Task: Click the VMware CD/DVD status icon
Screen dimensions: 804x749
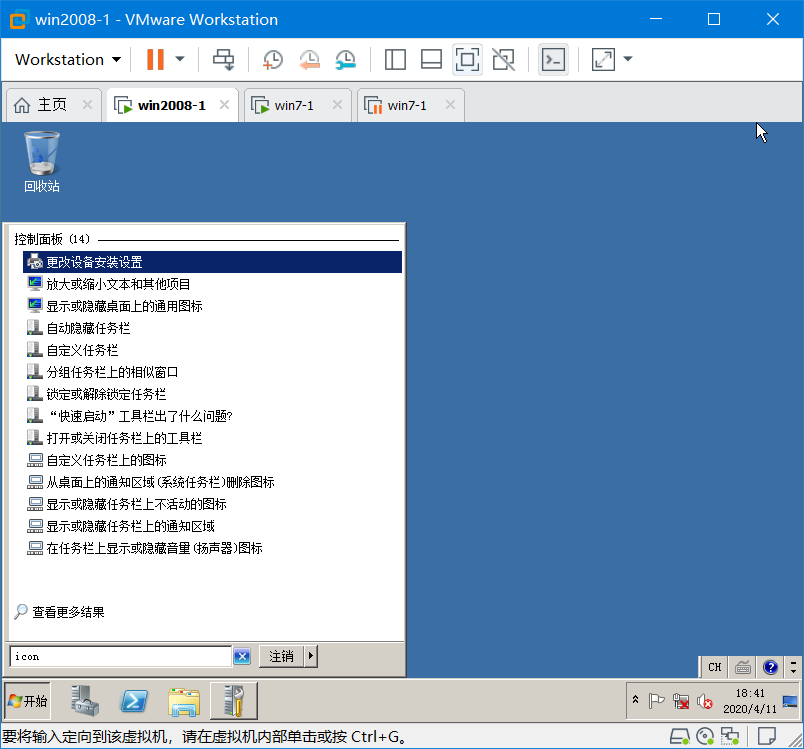Action: click(x=705, y=737)
